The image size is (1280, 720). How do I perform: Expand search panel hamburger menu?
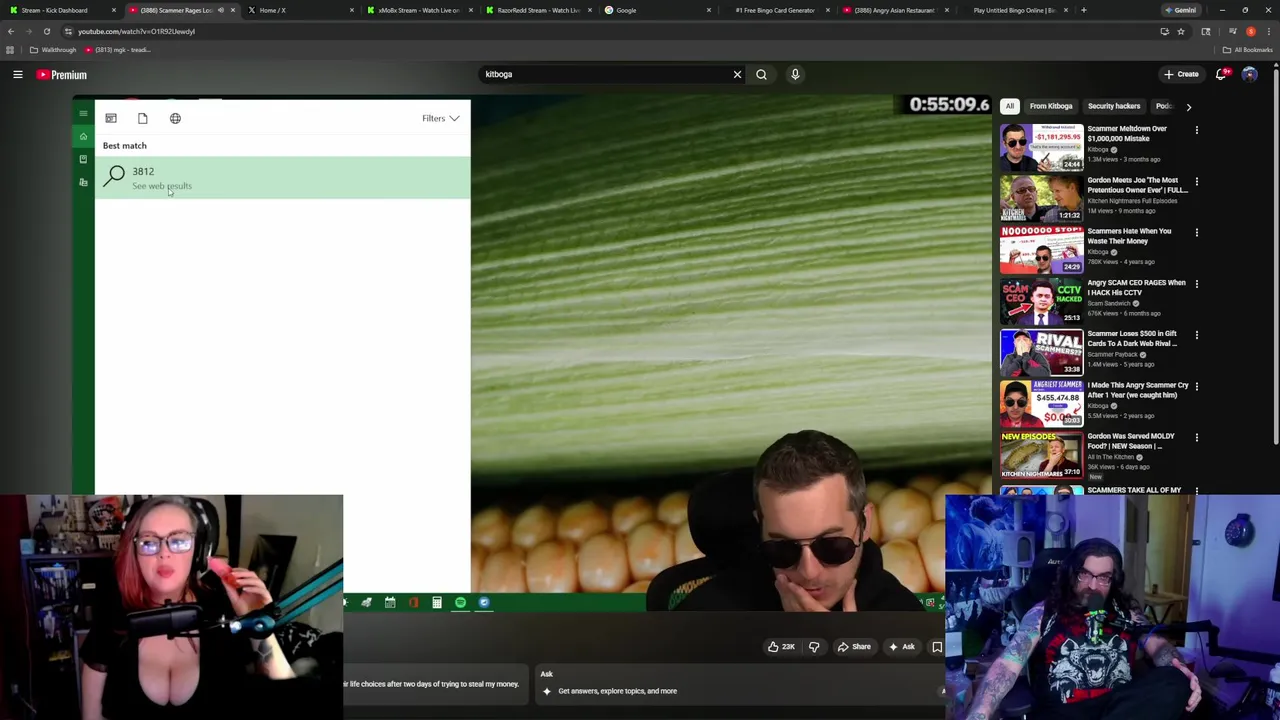pos(83,114)
